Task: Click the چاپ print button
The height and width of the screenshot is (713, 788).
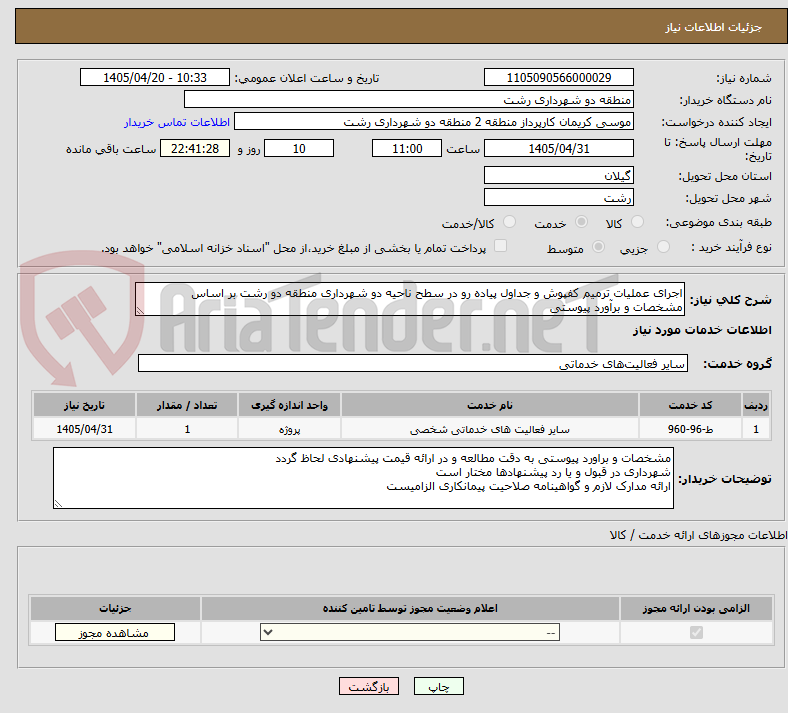Action: point(439,686)
